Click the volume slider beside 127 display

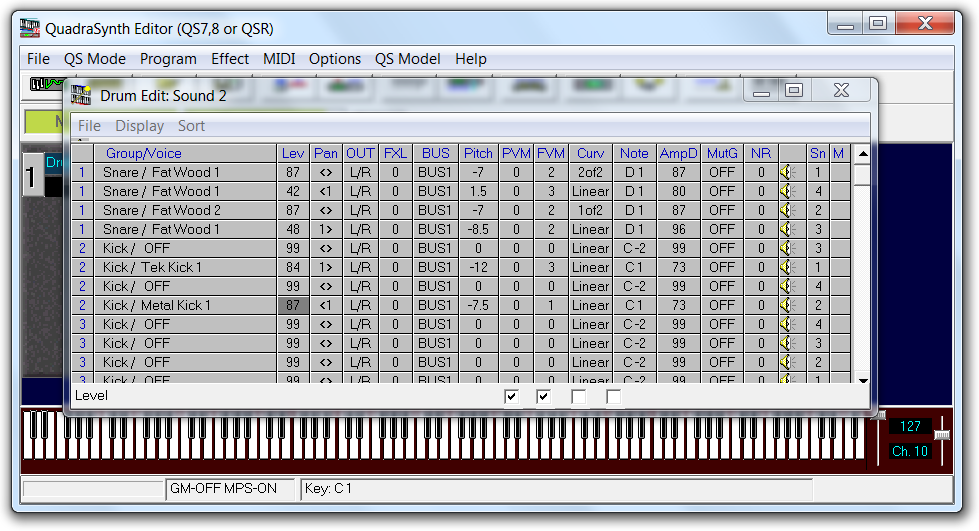pyautogui.click(x=941, y=434)
